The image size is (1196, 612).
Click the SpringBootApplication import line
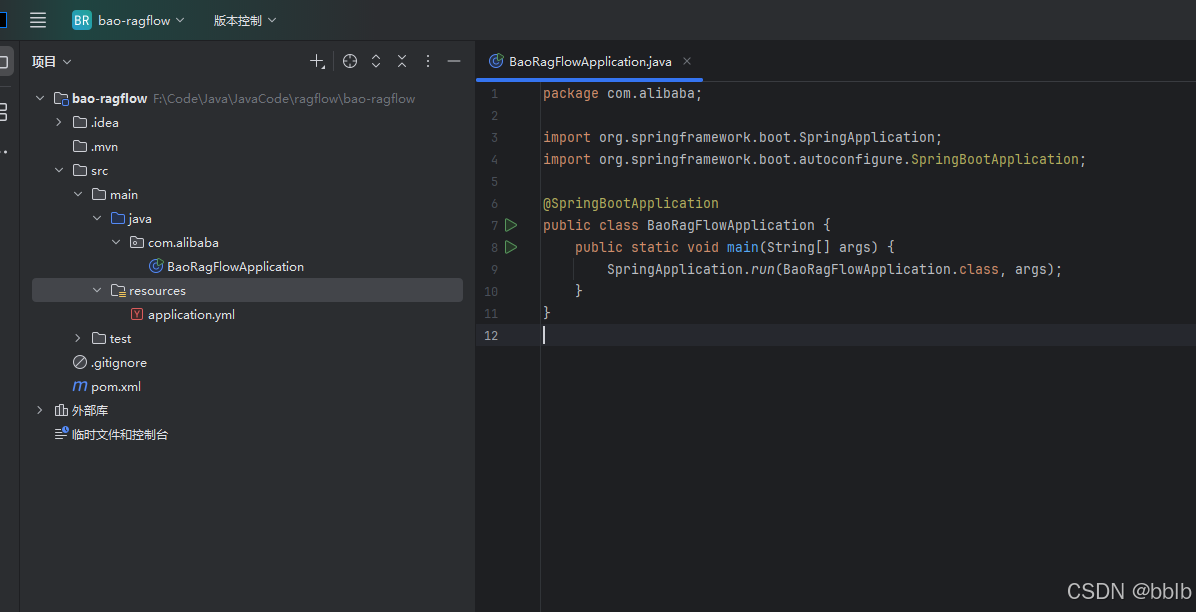click(815, 159)
